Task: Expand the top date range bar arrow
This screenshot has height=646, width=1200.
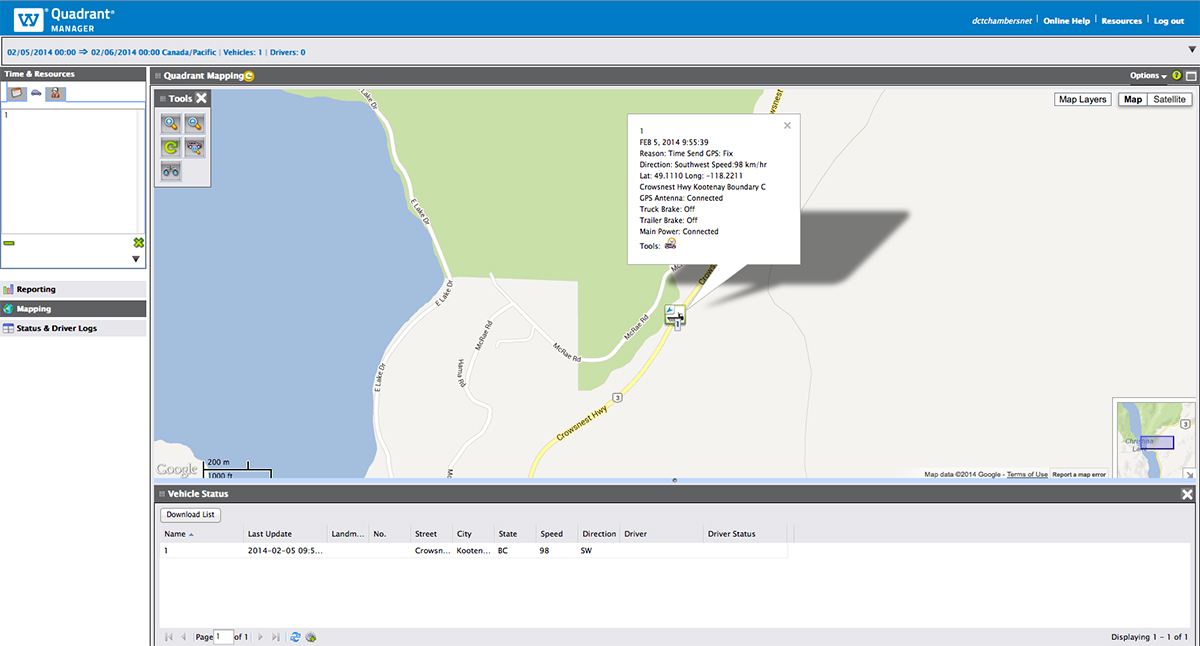Action: [x=1191, y=50]
